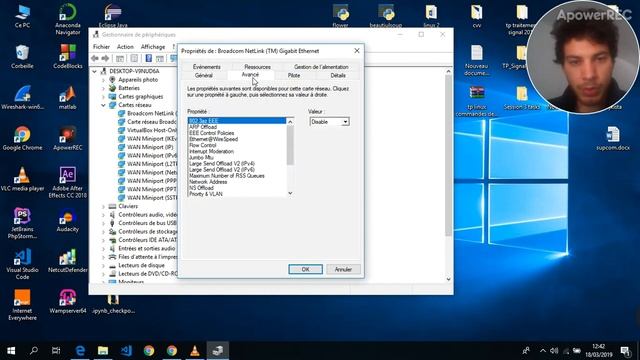Screen dimensions: 640x360
Task: Select the Network Address property
Action: click(237, 182)
